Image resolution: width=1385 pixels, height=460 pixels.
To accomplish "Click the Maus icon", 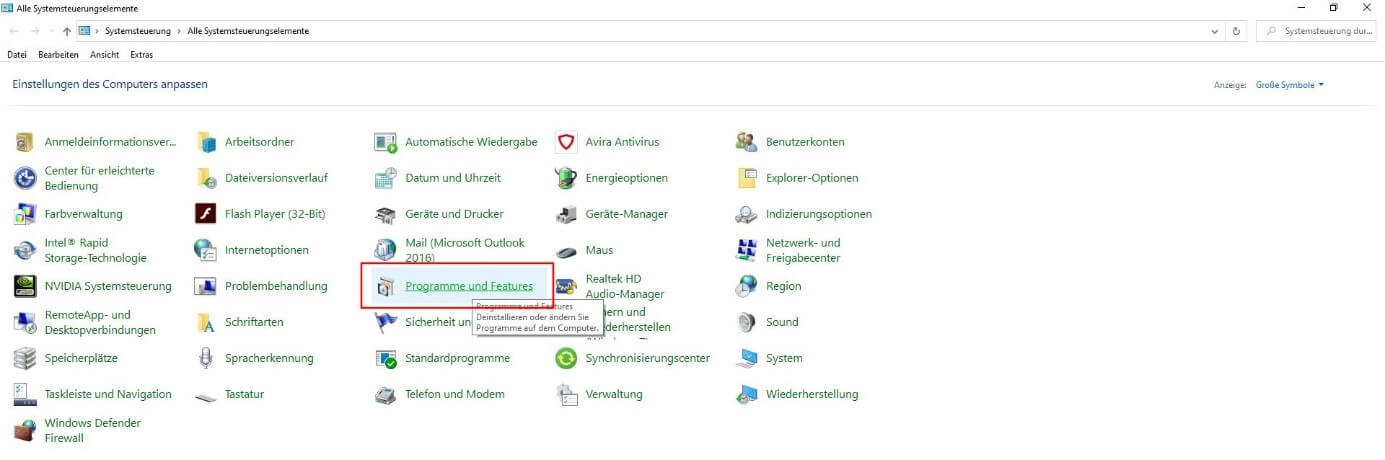I will click(x=567, y=250).
